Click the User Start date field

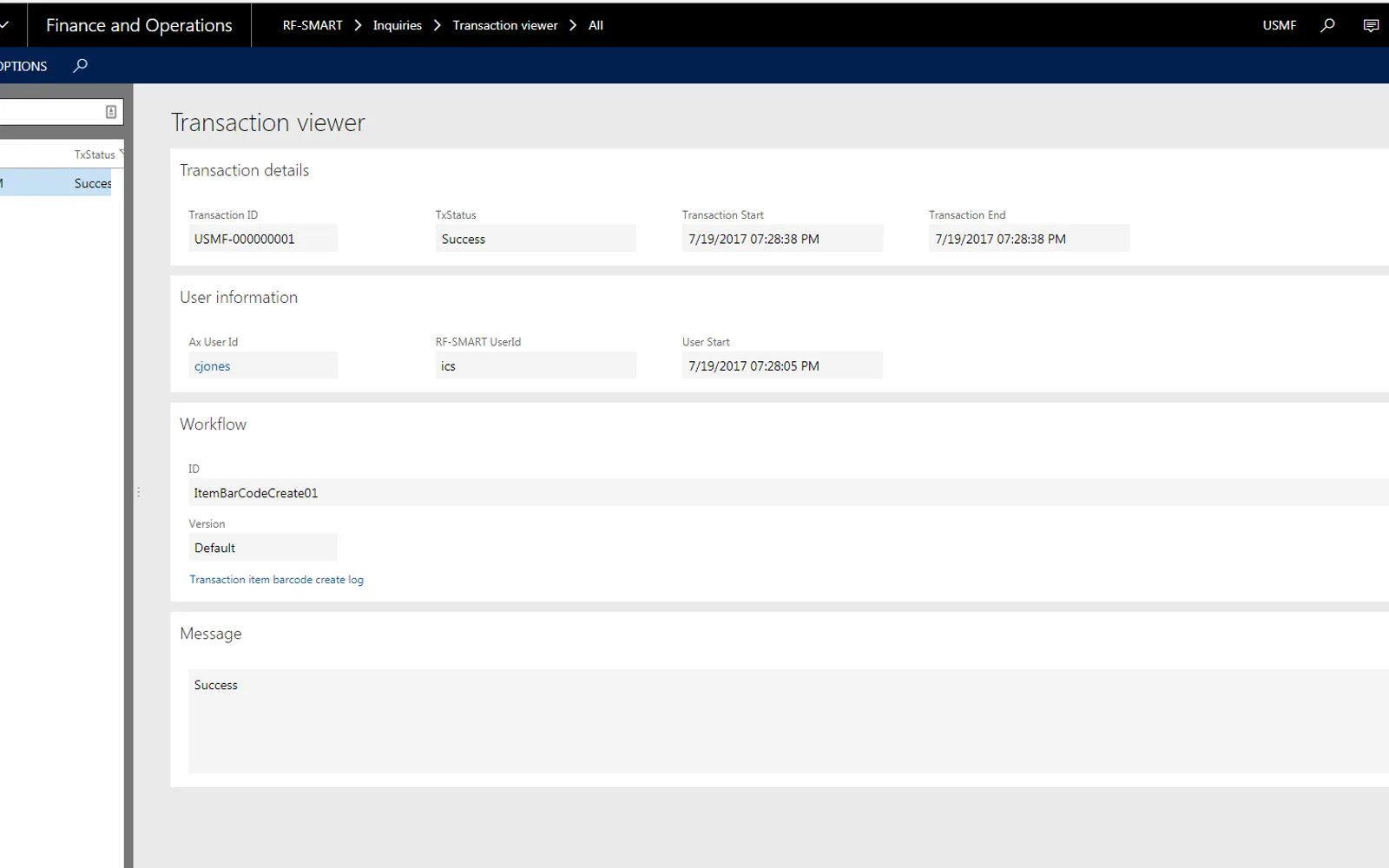click(782, 365)
